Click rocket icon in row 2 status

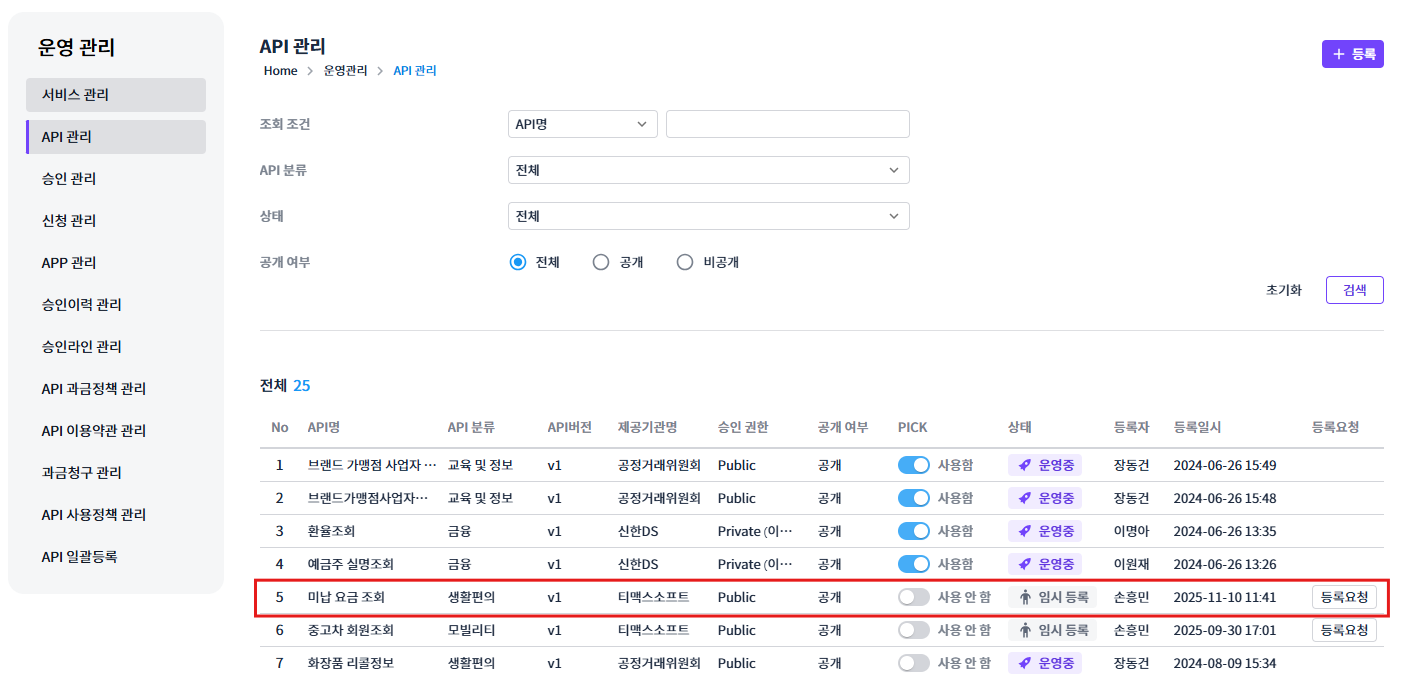coord(1024,498)
